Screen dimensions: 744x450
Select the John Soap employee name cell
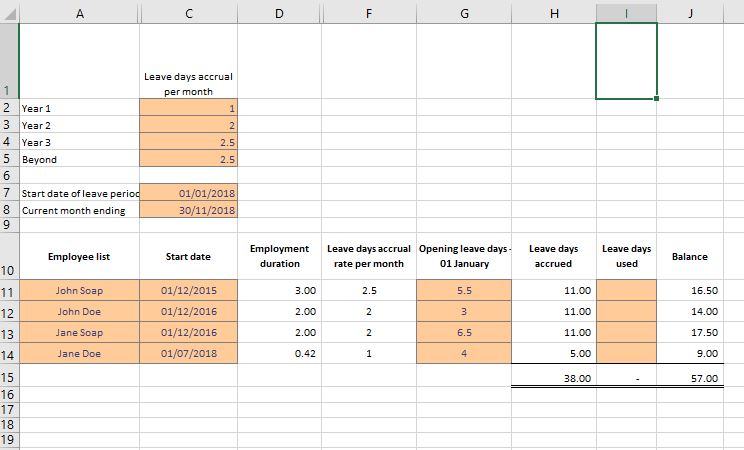79,290
